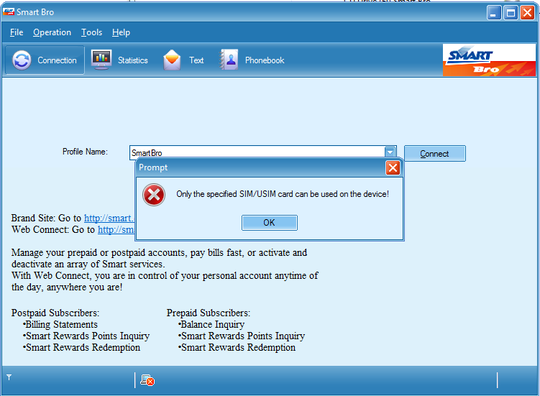Maximize the Smart Bro window

click(511, 13)
